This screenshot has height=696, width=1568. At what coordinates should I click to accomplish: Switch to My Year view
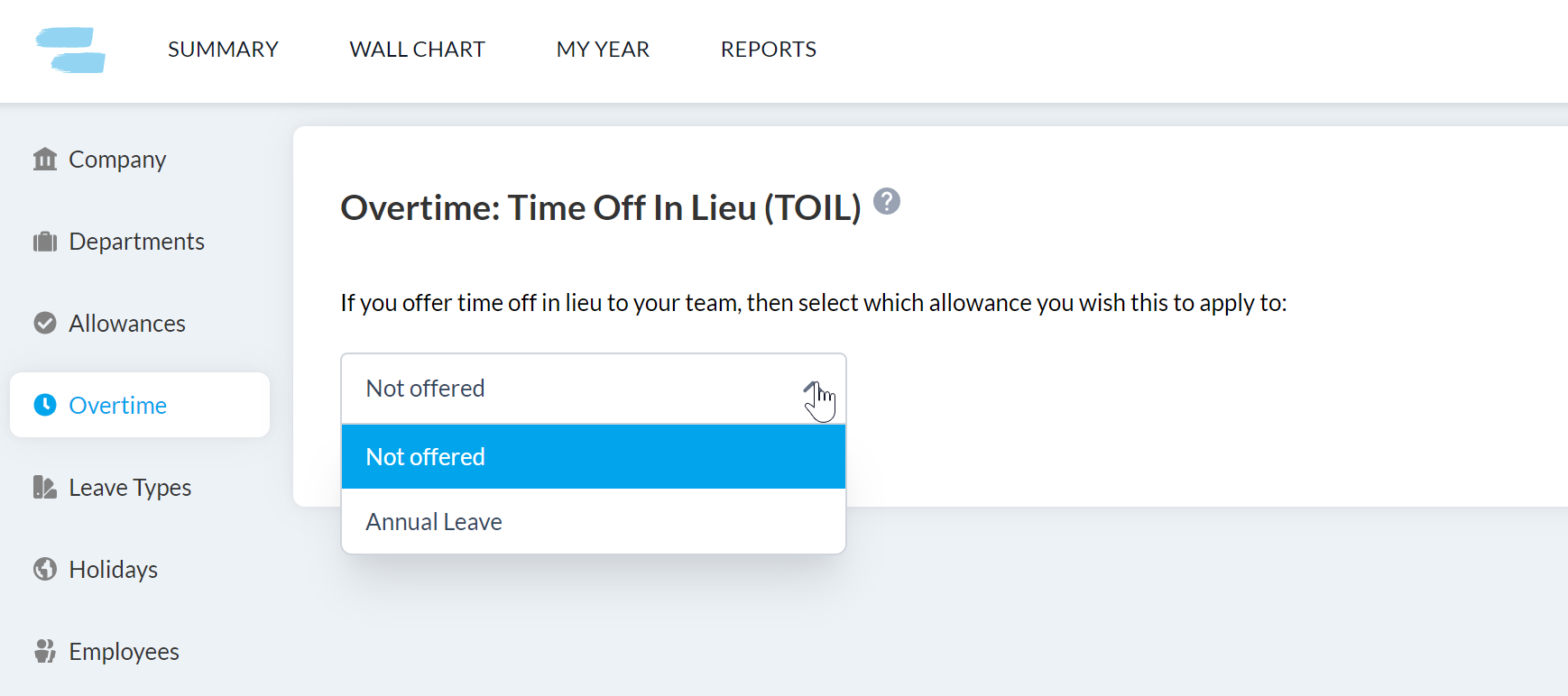click(x=603, y=50)
